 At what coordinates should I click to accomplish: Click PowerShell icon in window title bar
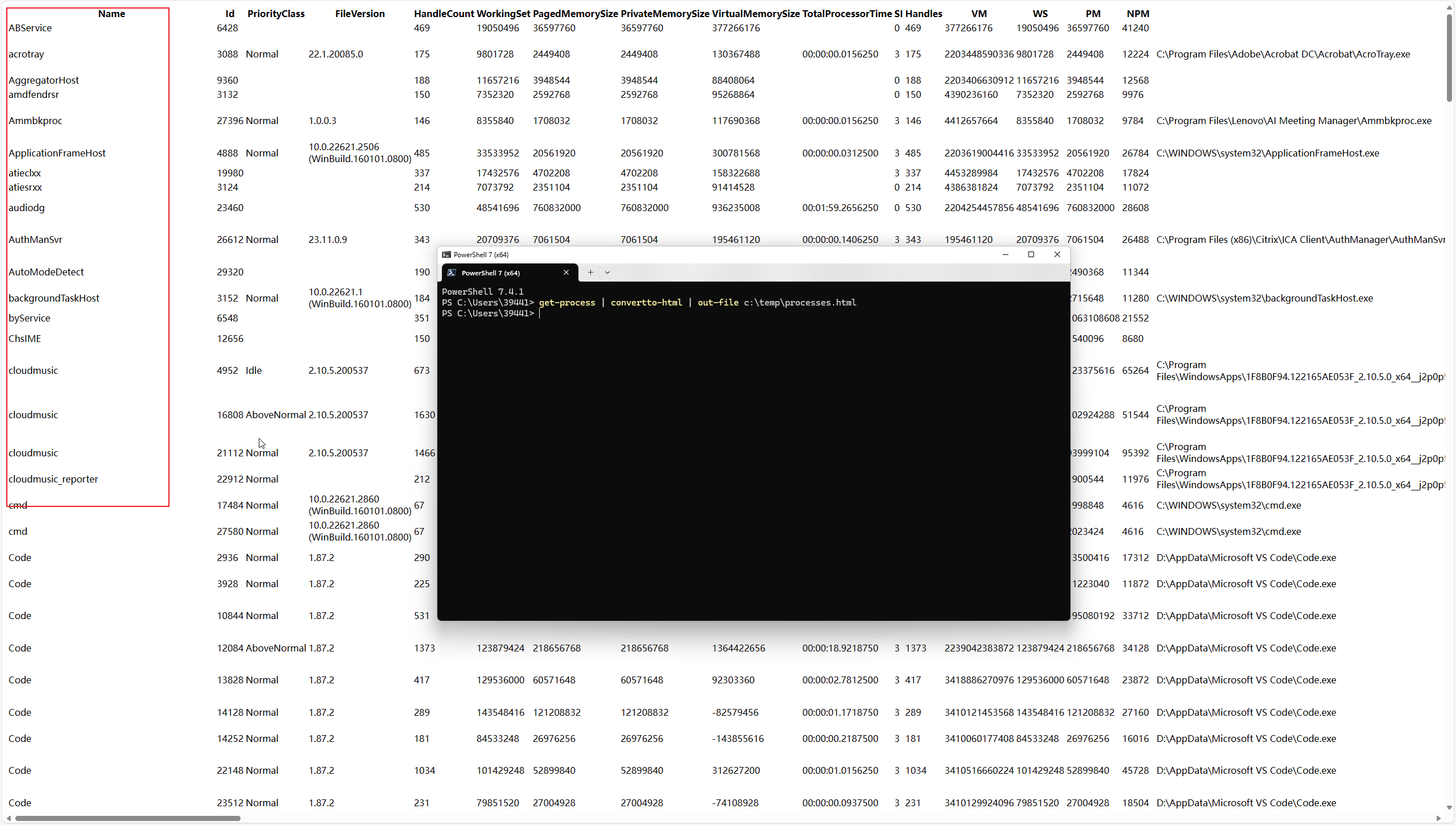point(446,254)
